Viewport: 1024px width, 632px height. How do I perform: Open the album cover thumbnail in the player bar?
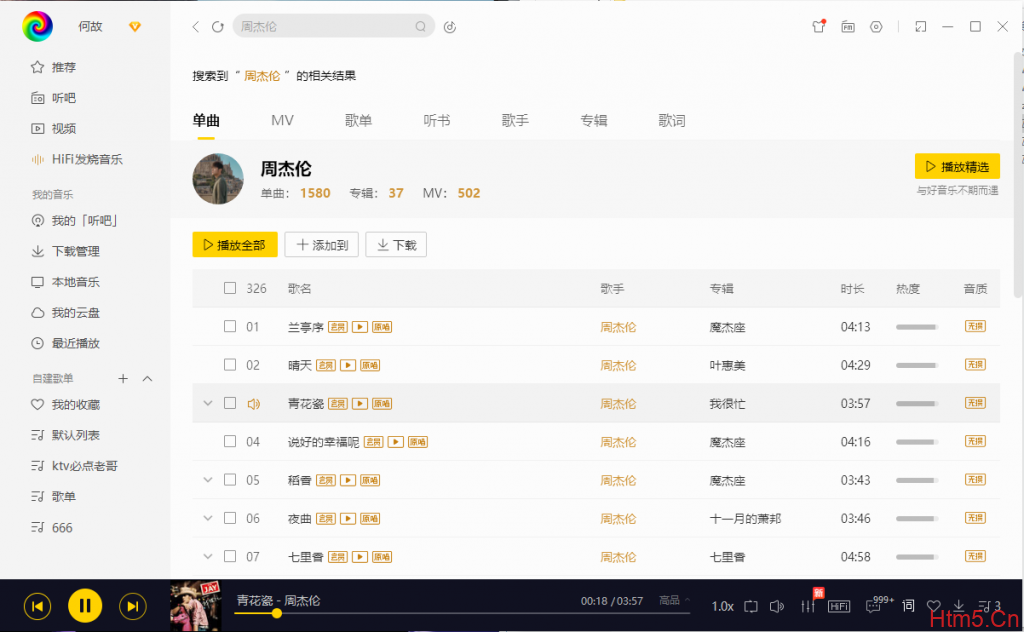pyautogui.click(x=196, y=605)
